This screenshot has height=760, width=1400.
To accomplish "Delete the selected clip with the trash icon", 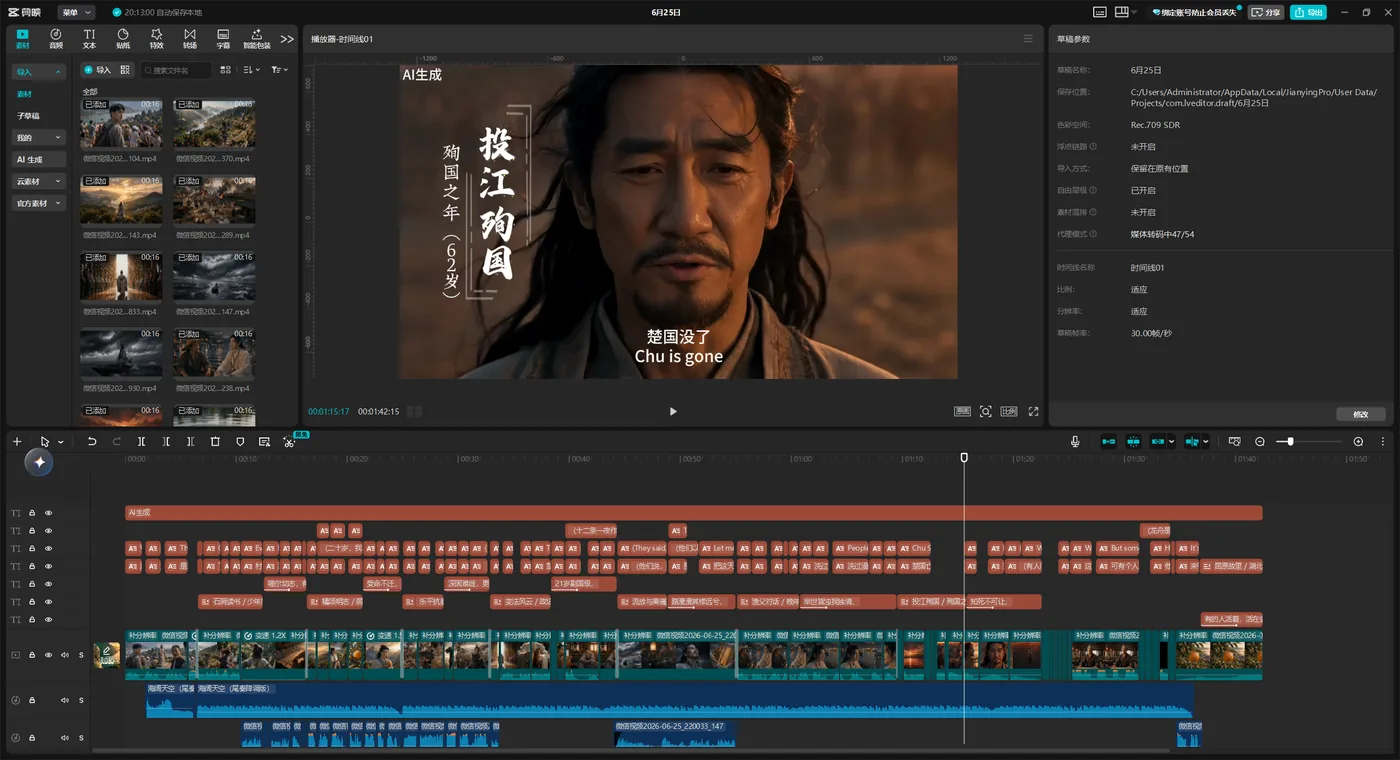I will coord(215,441).
